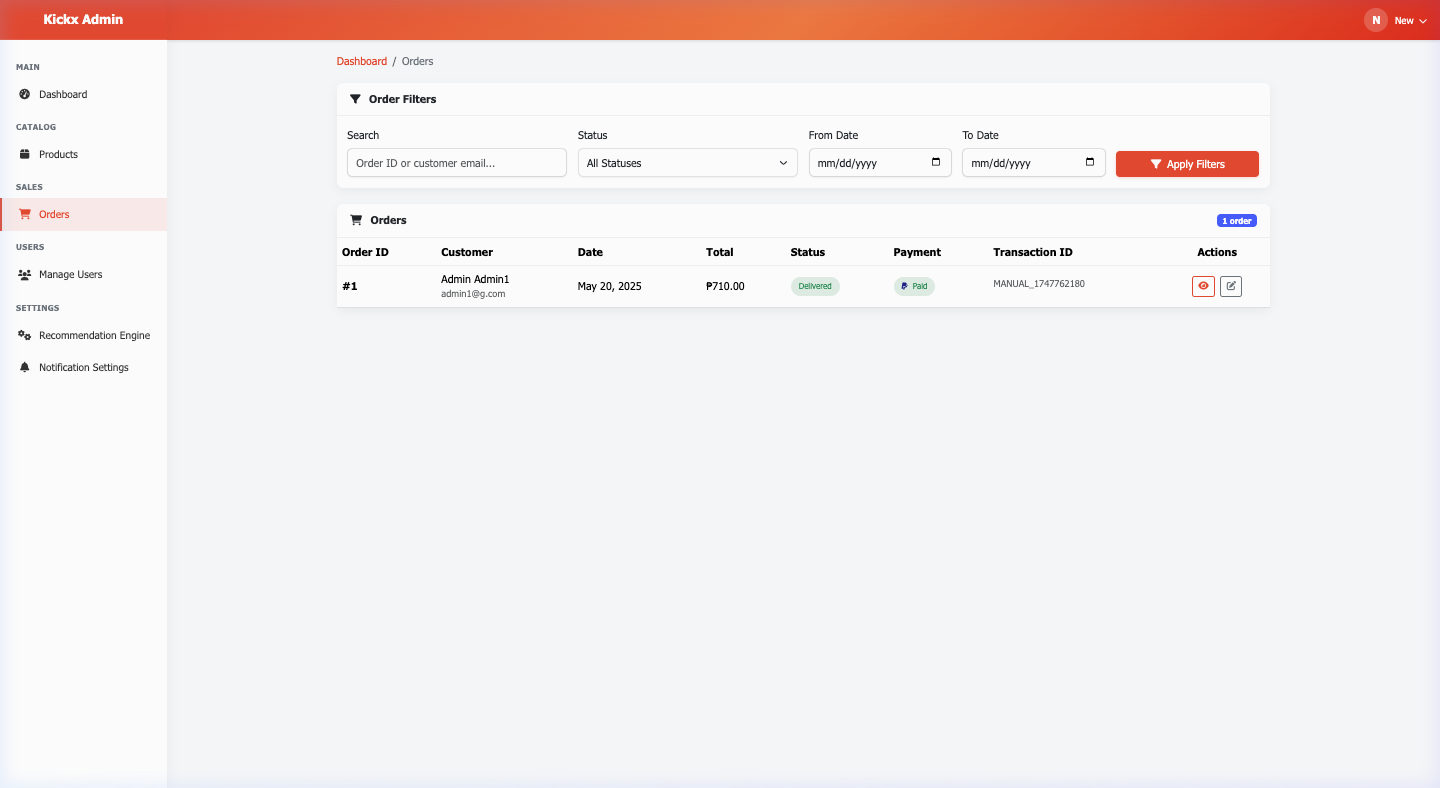Click the From Date input field
The image size is (1440, 788).
880,163
